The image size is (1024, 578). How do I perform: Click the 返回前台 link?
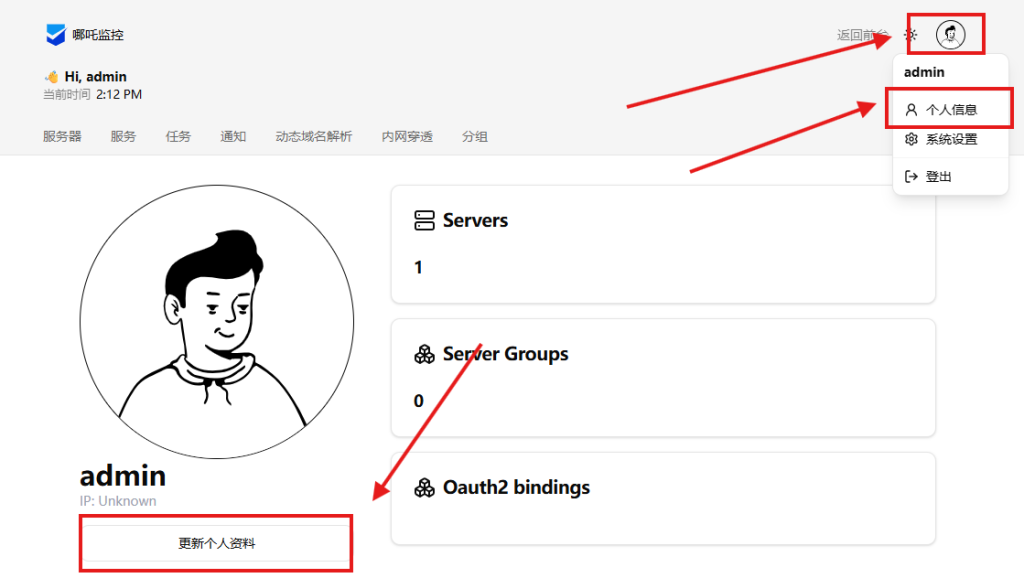coord(860,35)
